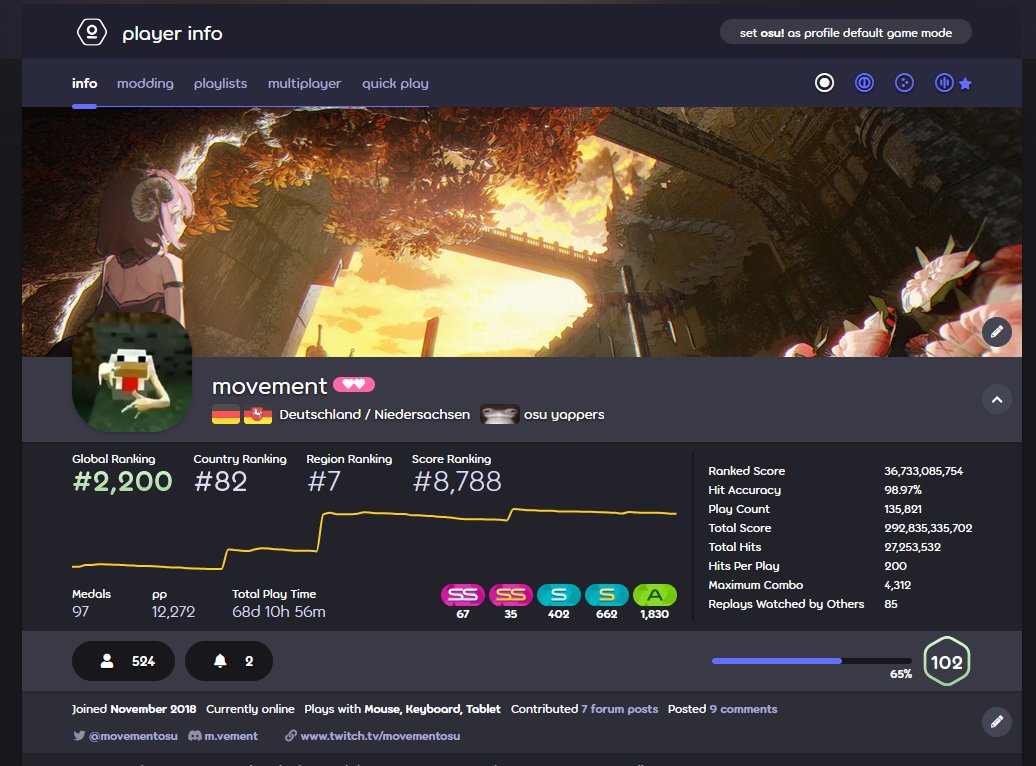Screen dimensions: 1036x766
Task: Click the osu yappers team name
Action: coord(564,414)
